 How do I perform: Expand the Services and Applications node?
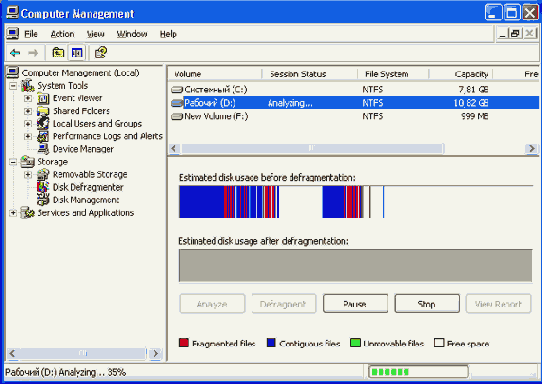tap(13, 213)
